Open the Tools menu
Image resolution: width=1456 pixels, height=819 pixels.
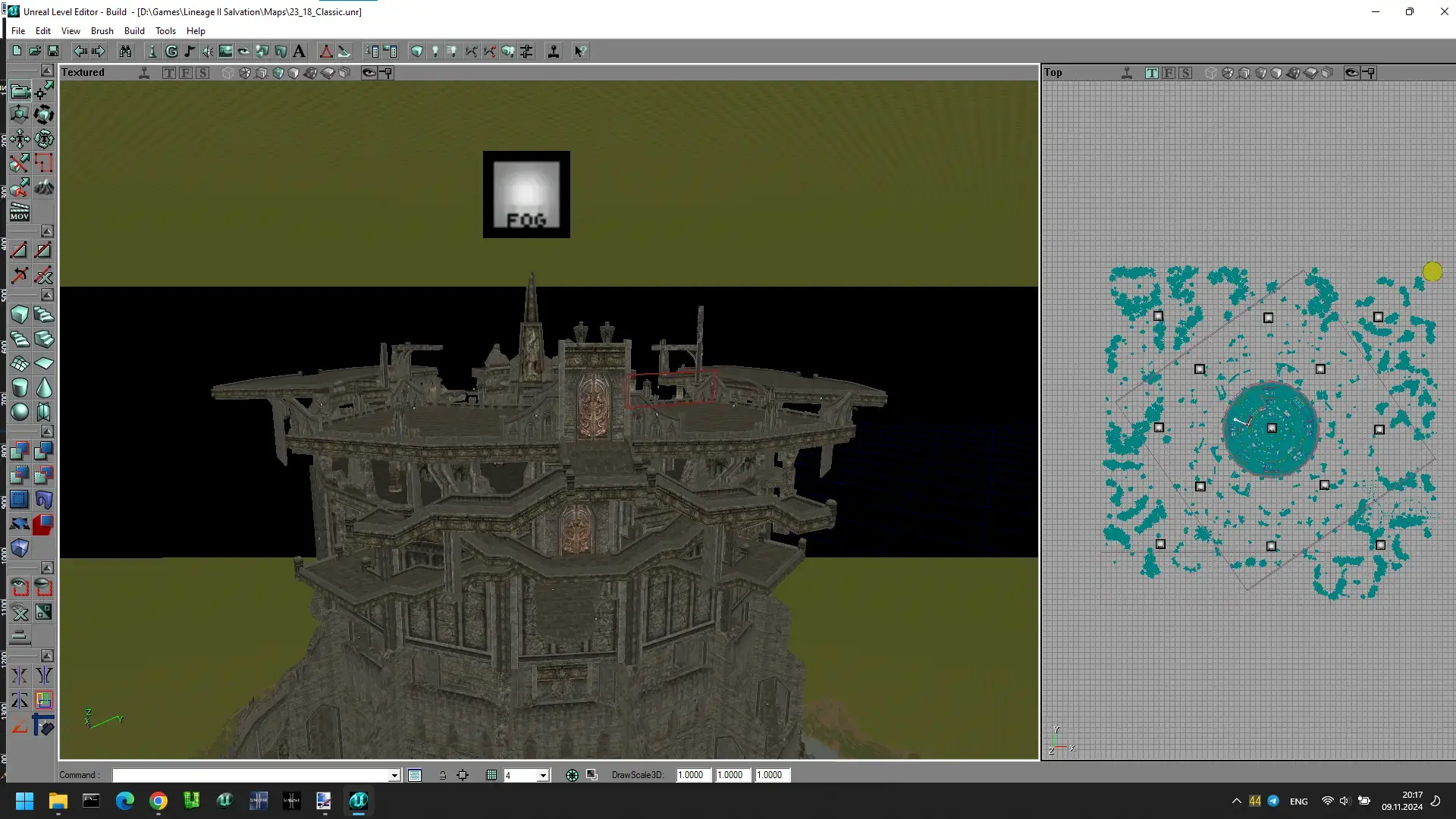click(165, 31)
